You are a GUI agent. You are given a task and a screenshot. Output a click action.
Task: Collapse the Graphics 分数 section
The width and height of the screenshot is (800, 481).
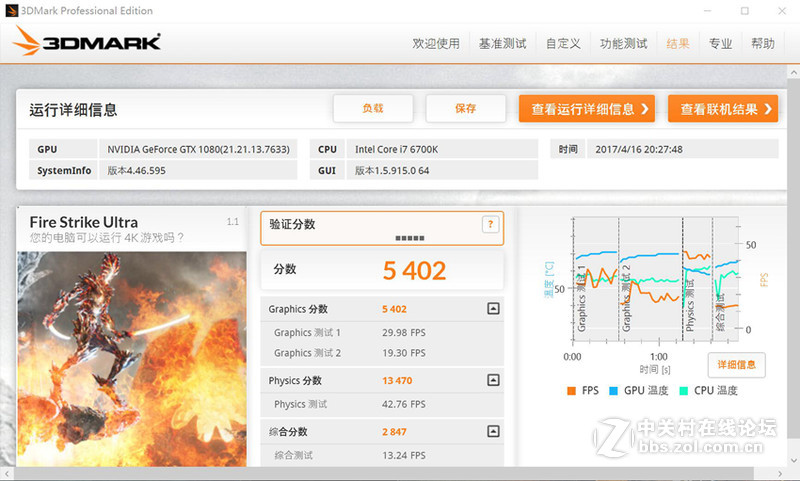pyautogui.click(x=493, y=309)
